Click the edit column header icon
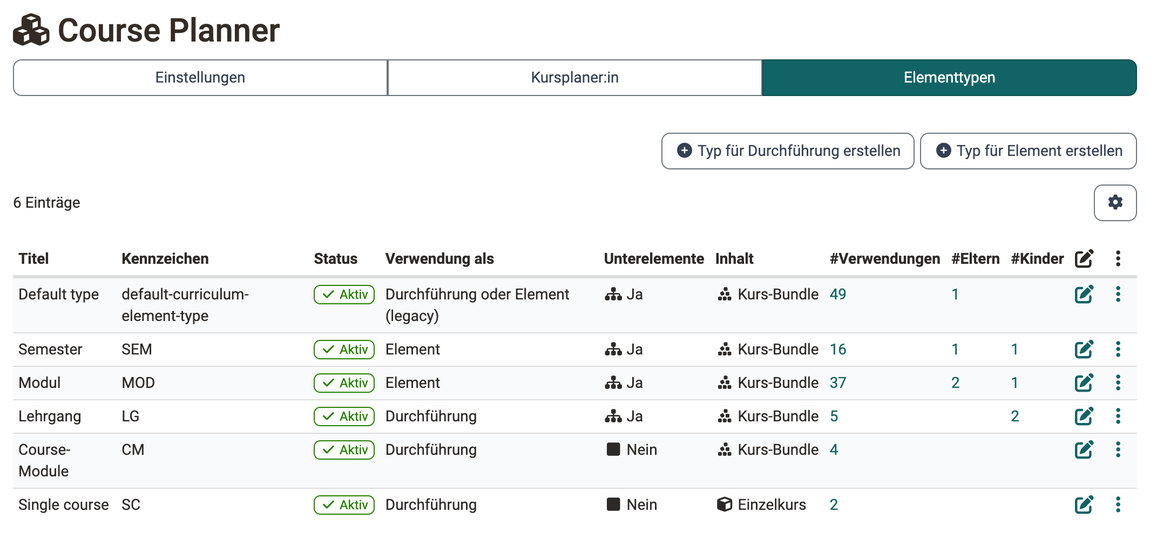Screen dimensions: 1150x546 1084,258
